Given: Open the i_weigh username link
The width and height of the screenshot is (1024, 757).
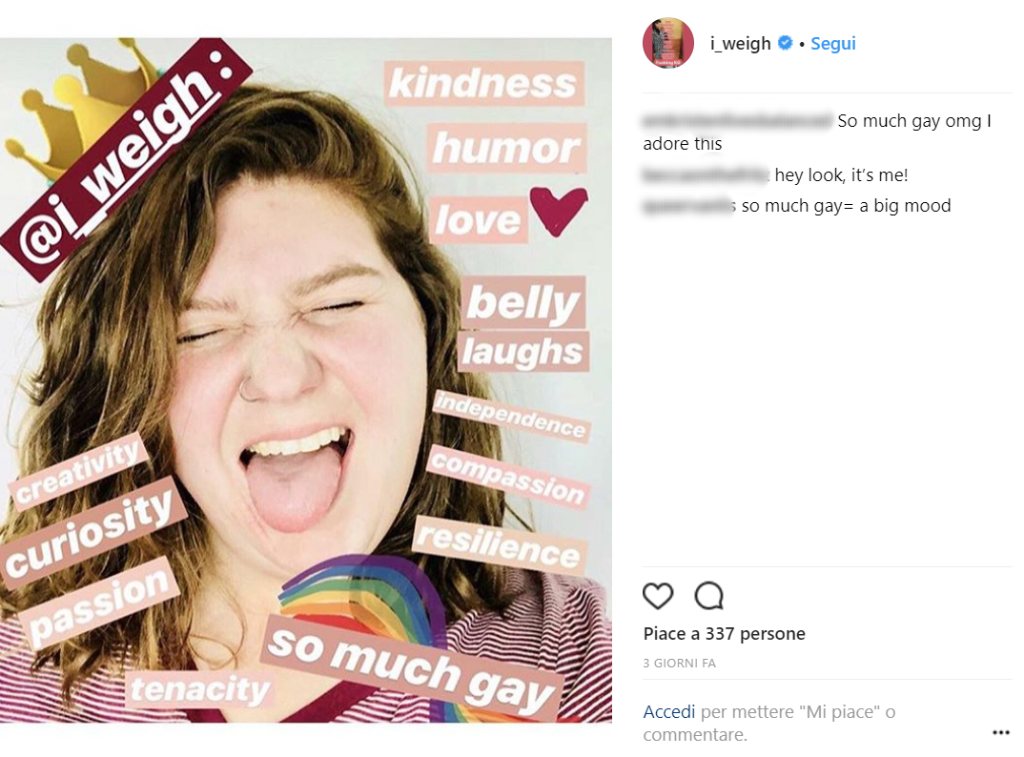Looking at the screenshot, I should [x=740, y=43].
